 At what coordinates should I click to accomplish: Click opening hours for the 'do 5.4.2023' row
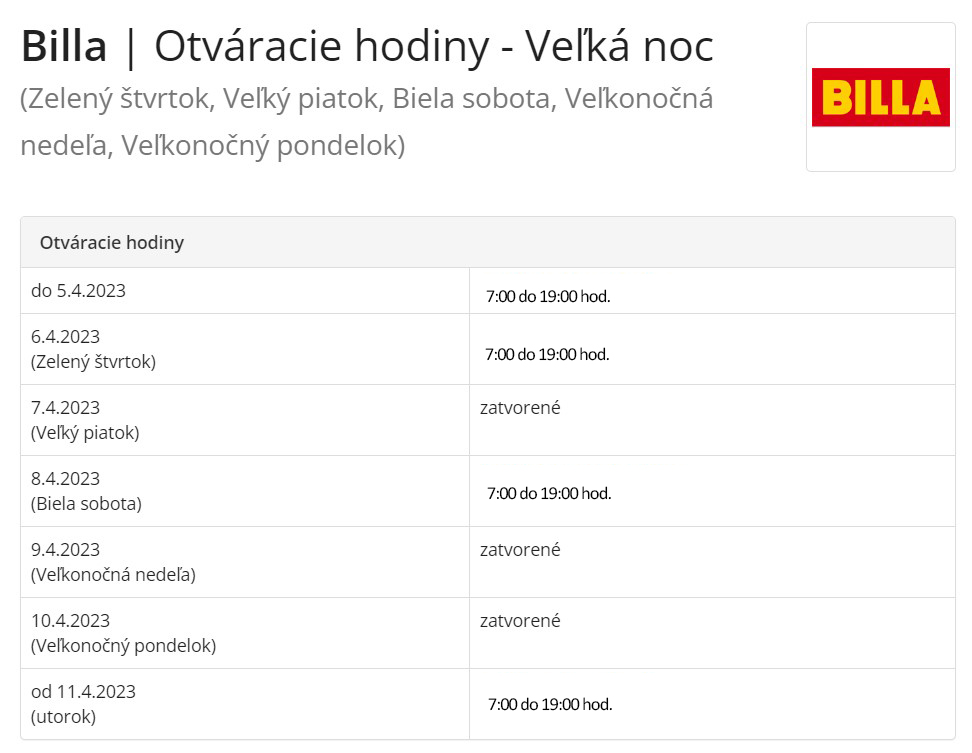coord(547,296)
